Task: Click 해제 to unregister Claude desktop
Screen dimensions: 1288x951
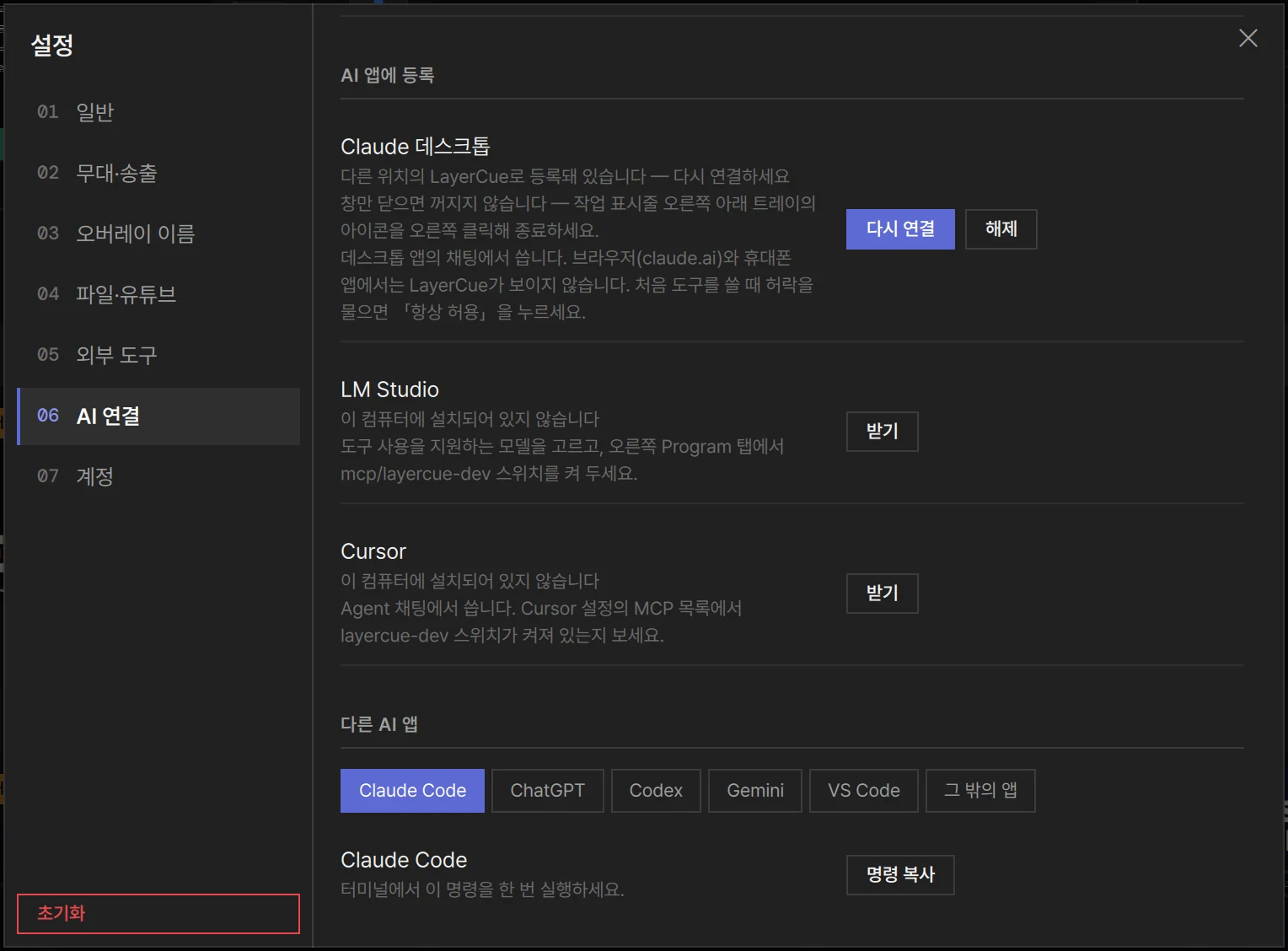Action: tap(1001, 229)
